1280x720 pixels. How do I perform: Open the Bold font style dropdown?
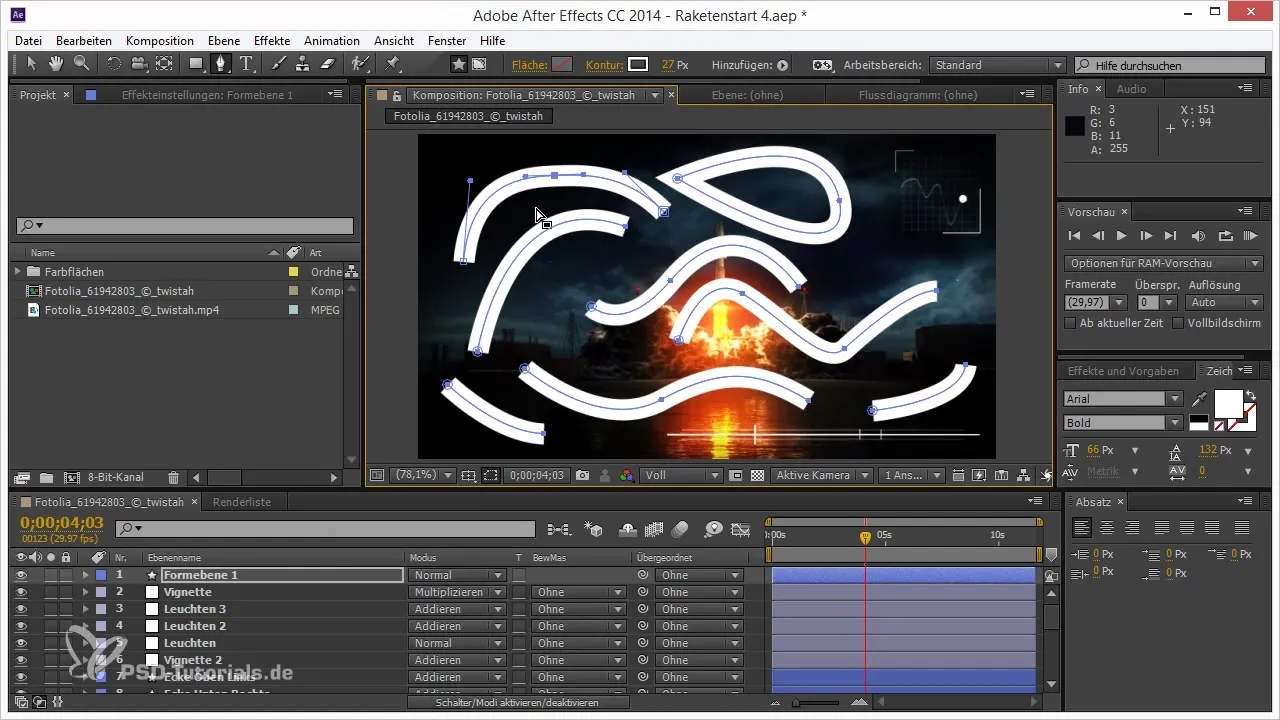(x=1123, y=423)
